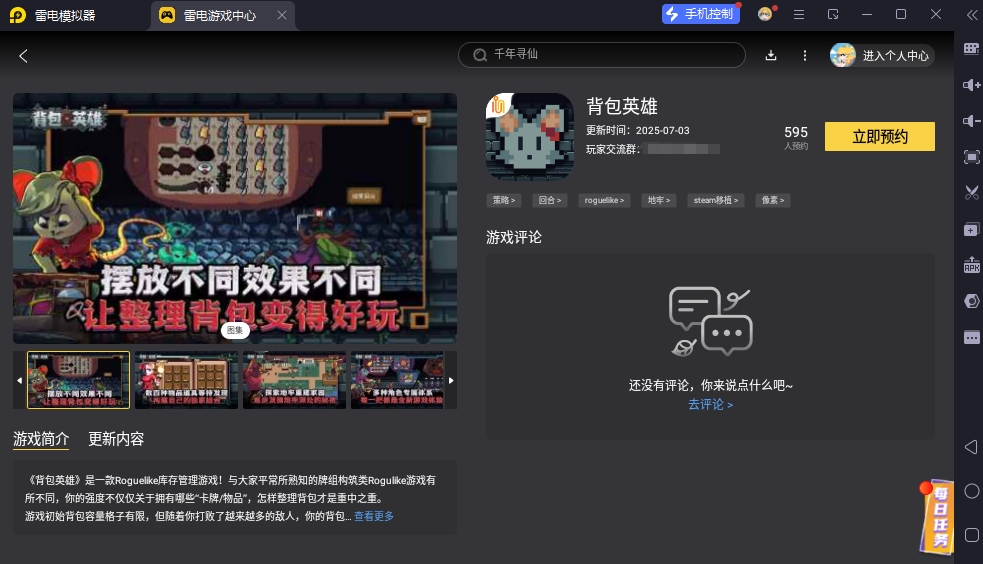Toggle fullscreen via sidebar icon

click(971, 157)
